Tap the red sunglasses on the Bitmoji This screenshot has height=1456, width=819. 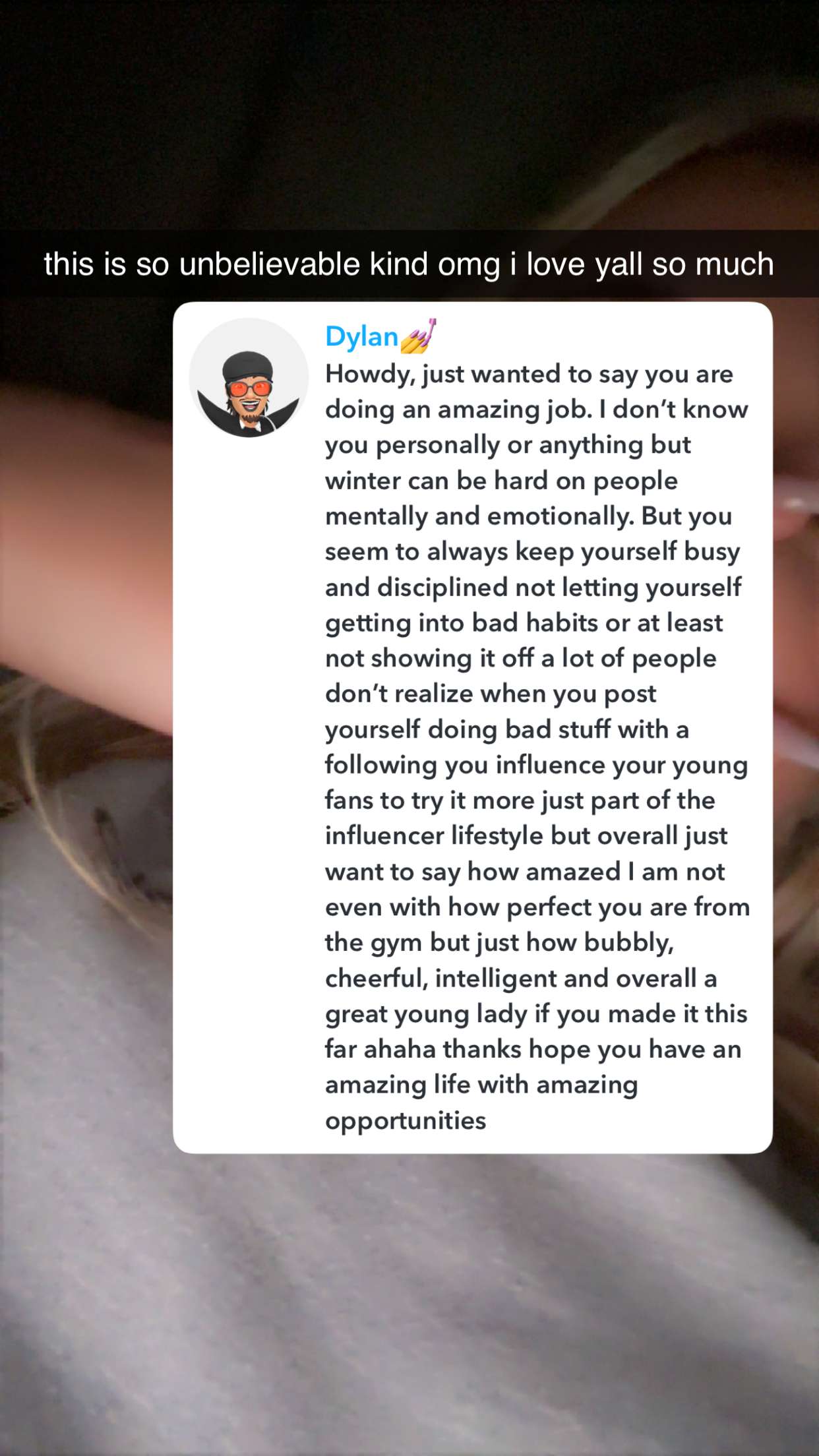coord(249,388)
